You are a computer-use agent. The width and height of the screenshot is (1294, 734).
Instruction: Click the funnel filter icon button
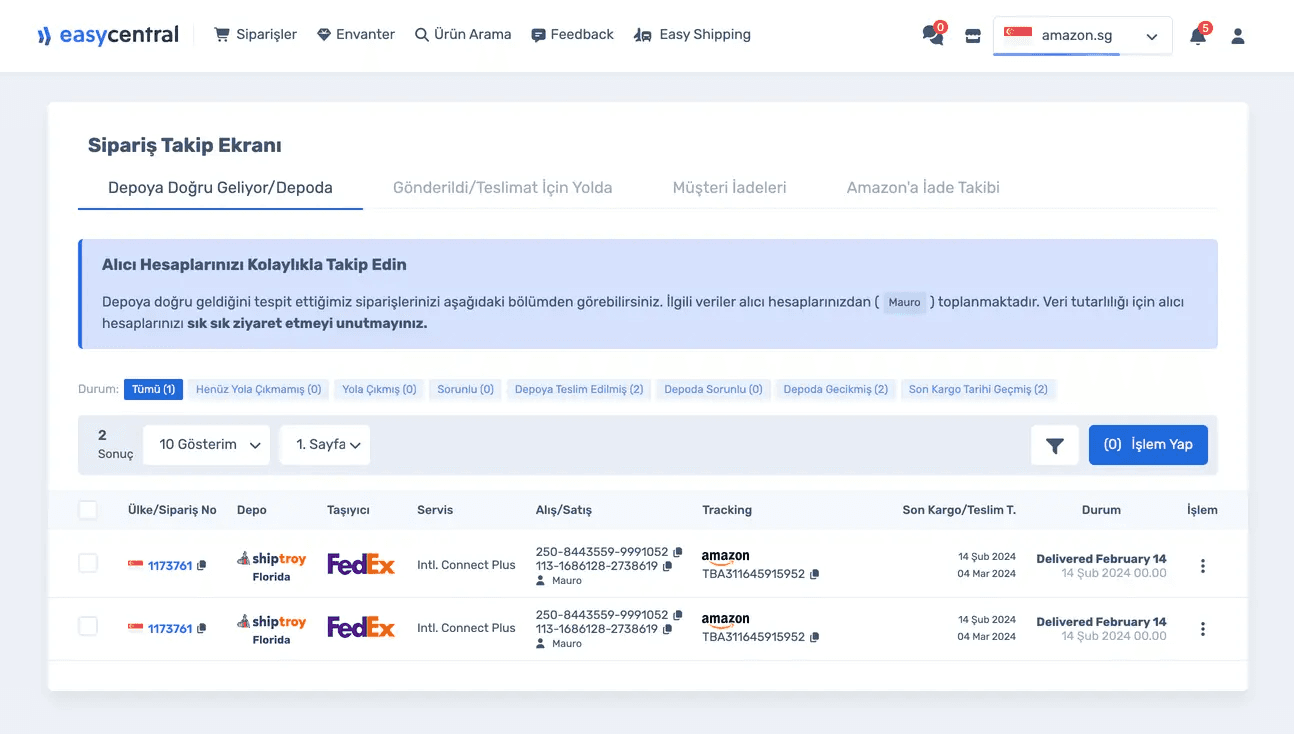tap(1054, 446)
